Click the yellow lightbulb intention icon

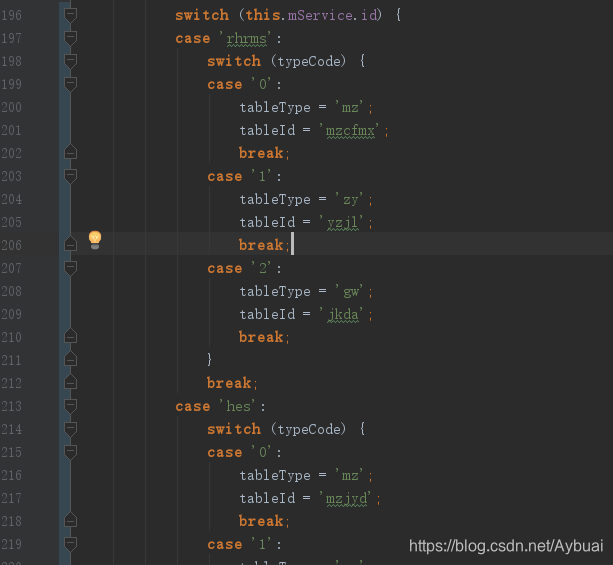coord(95,240)
